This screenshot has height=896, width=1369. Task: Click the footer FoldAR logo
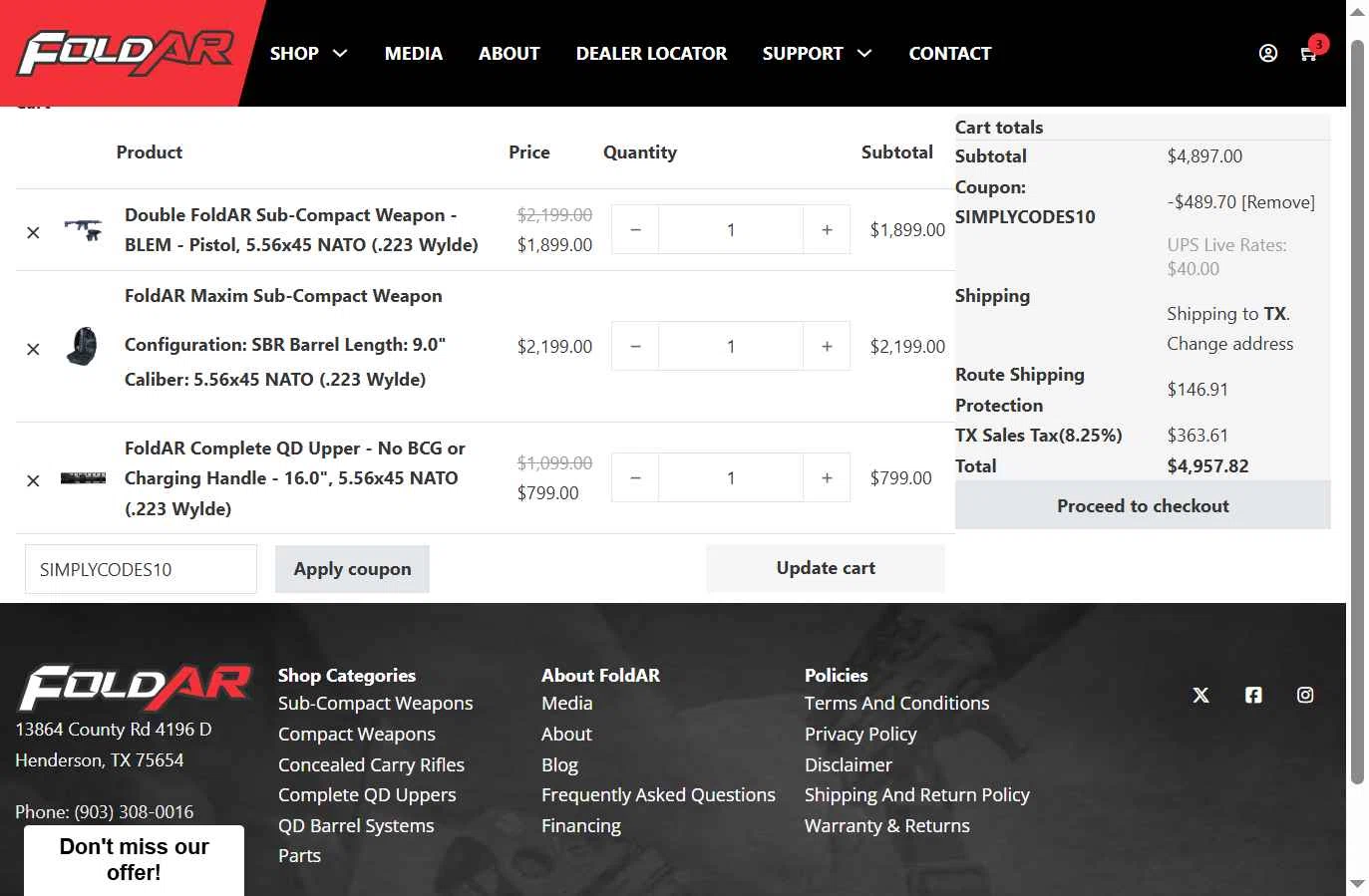coord(135,687)
